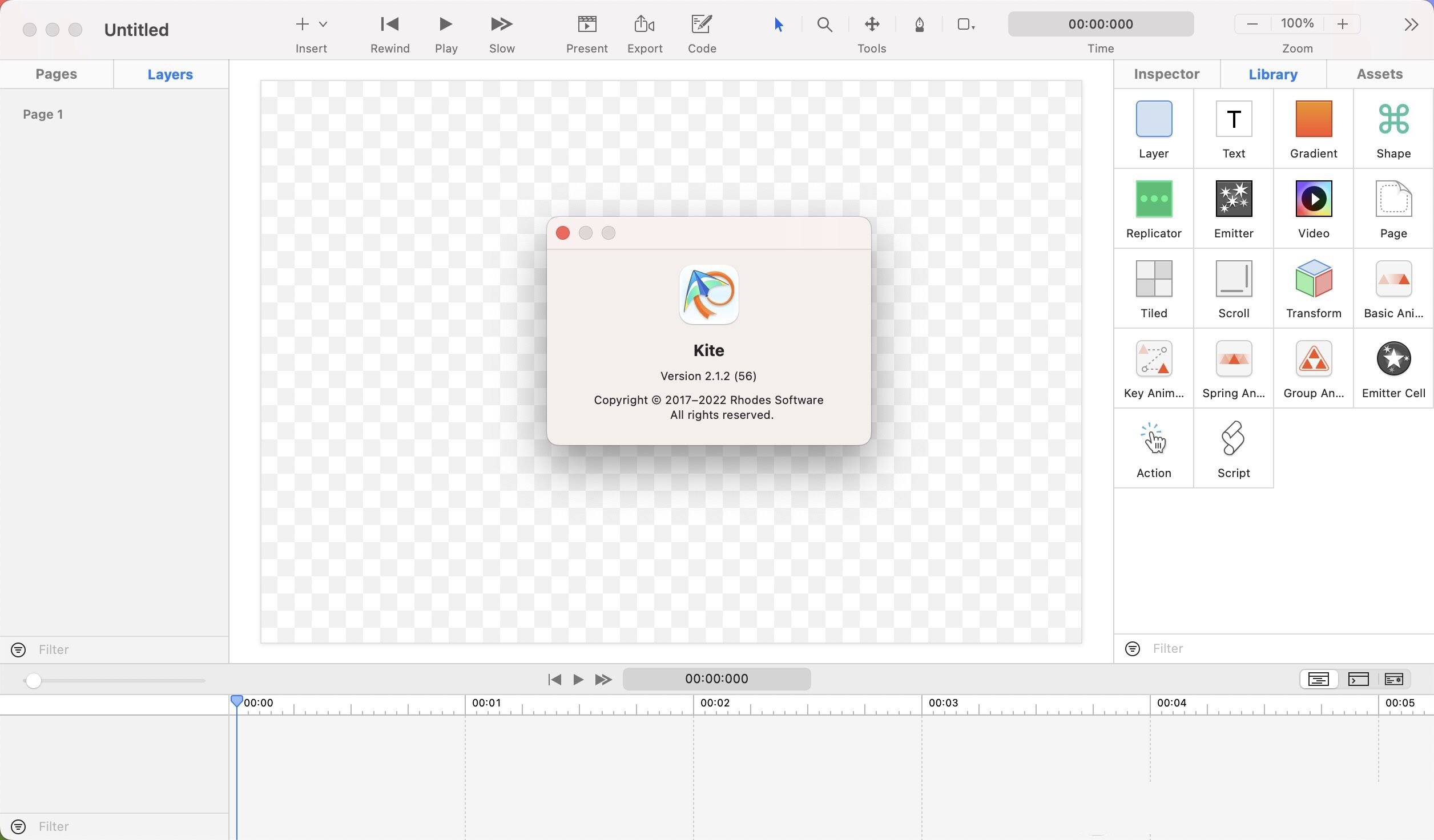Screen dimensions: 1434x840
Task: Open the Insert dropdown chevron
Action: [323, 24]
